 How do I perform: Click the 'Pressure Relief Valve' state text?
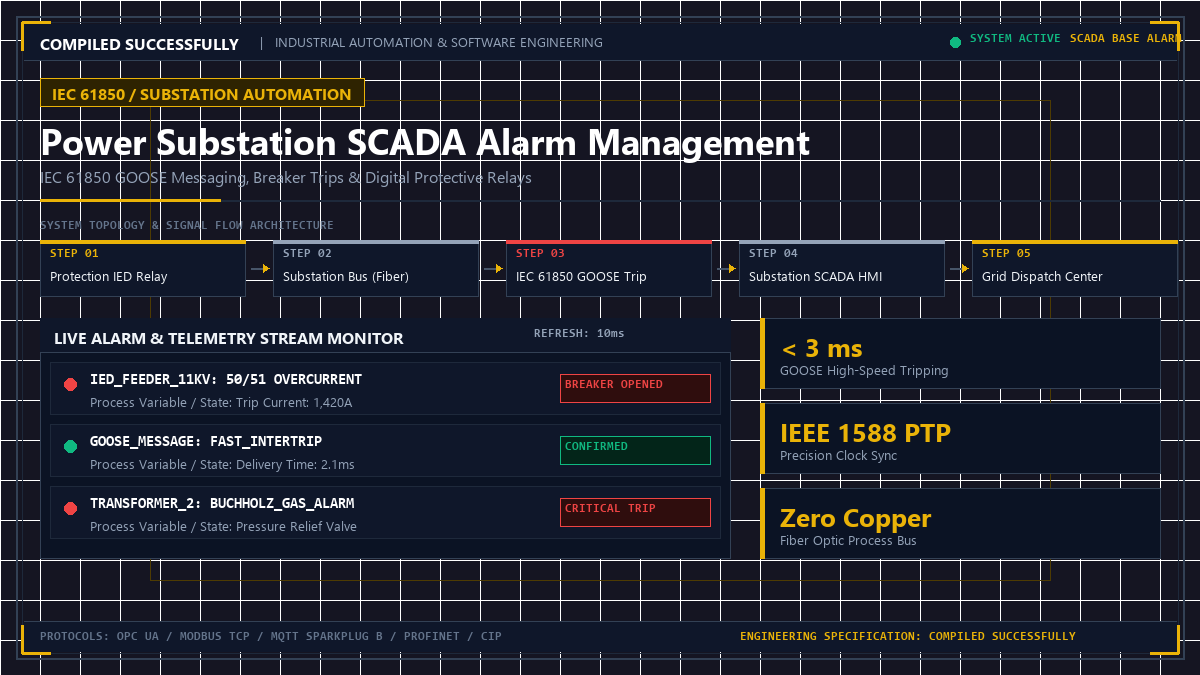[x=296, y=527]
